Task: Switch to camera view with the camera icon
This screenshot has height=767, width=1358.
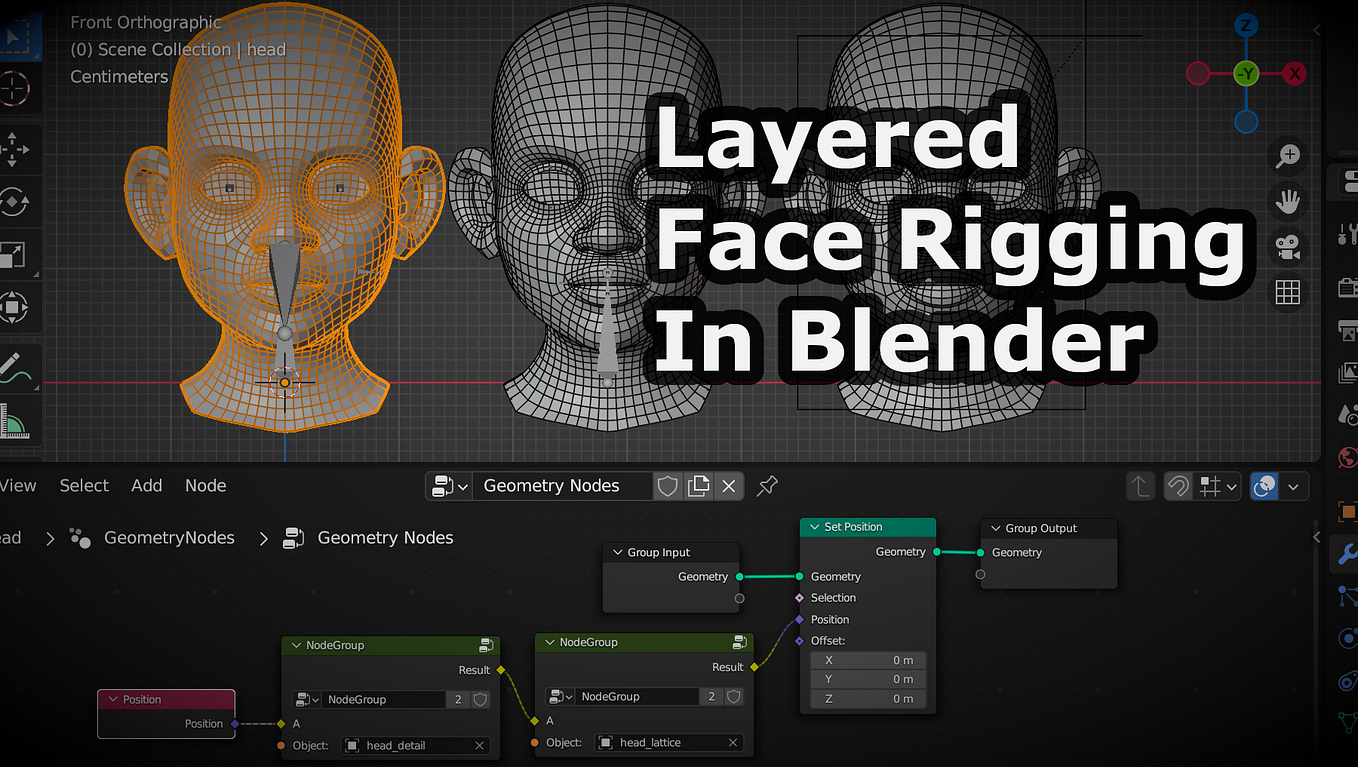Action: click(x=1287, y=247)
